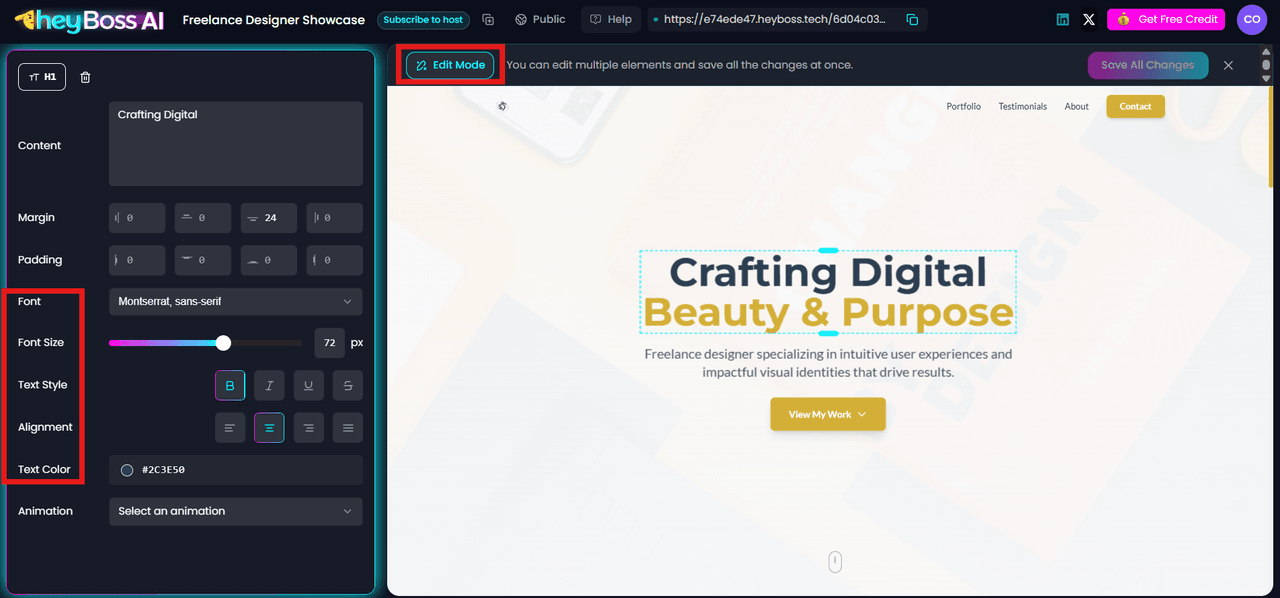Toggle Bold text style
The width and height of the screenshot is (1280, 598).
pyautogui.click(x=230, y=385)
